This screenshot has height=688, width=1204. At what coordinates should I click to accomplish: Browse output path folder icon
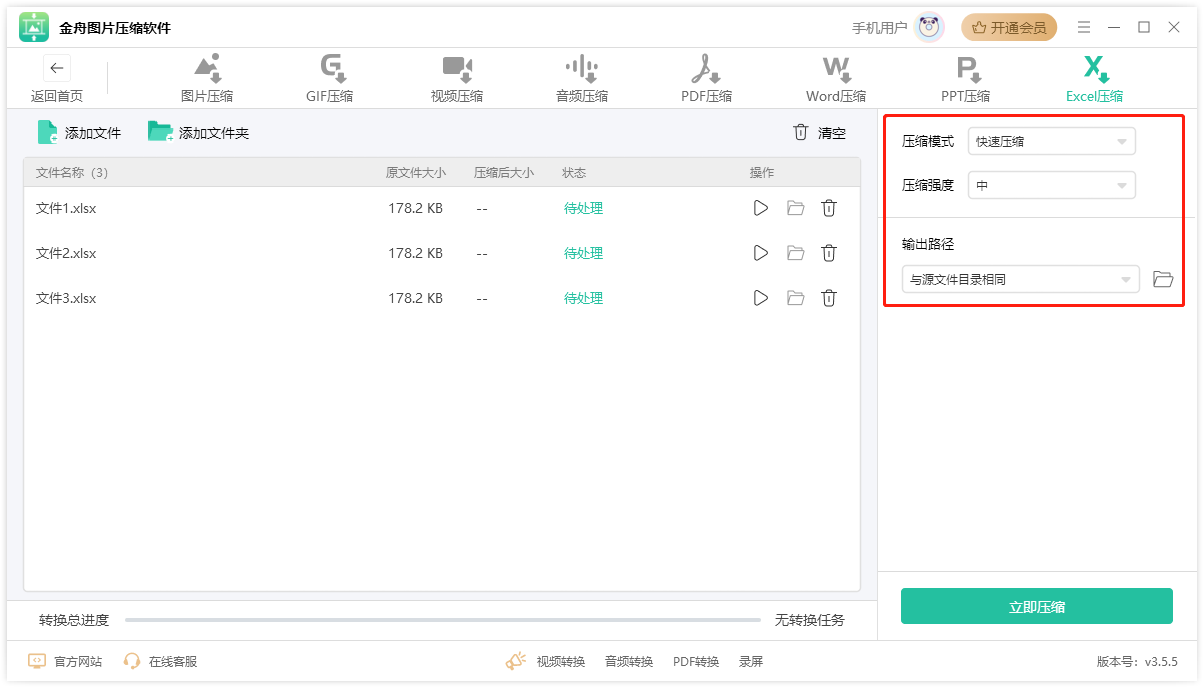(x=1163, y=279)
